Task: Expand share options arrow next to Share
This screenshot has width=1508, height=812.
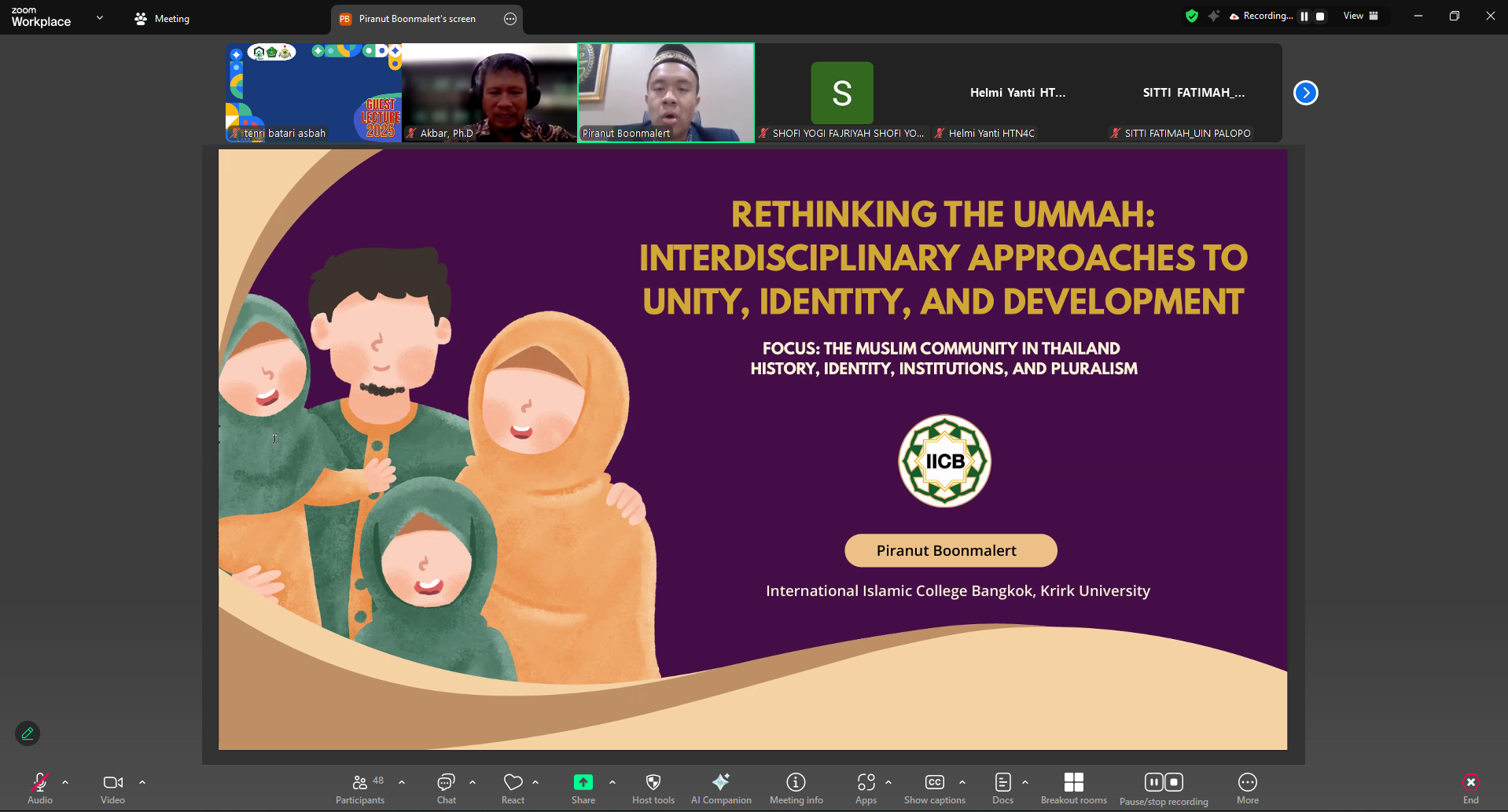Action: pos(612,782)
